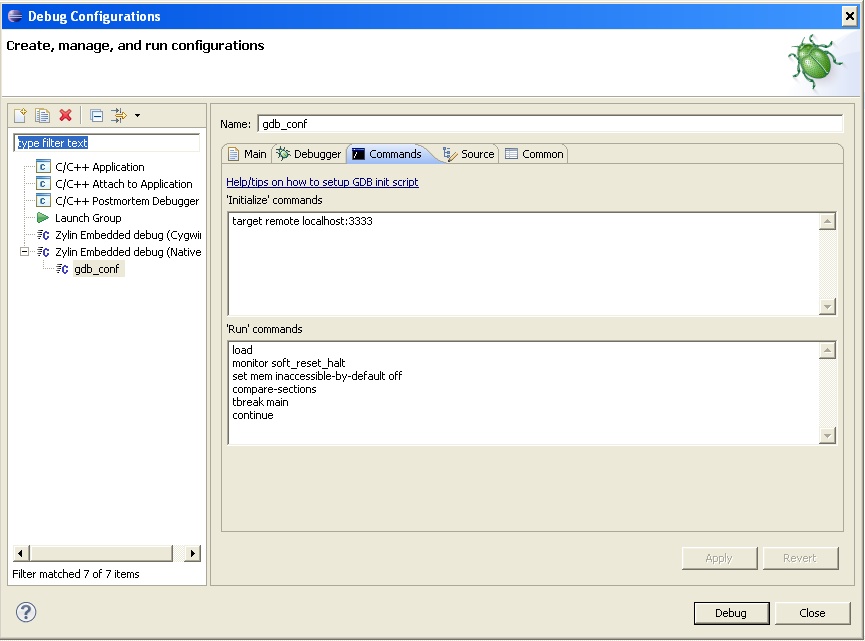Open the filter options dropdown arrow
This screenshot has height=641, width=865.
(137, 116)
